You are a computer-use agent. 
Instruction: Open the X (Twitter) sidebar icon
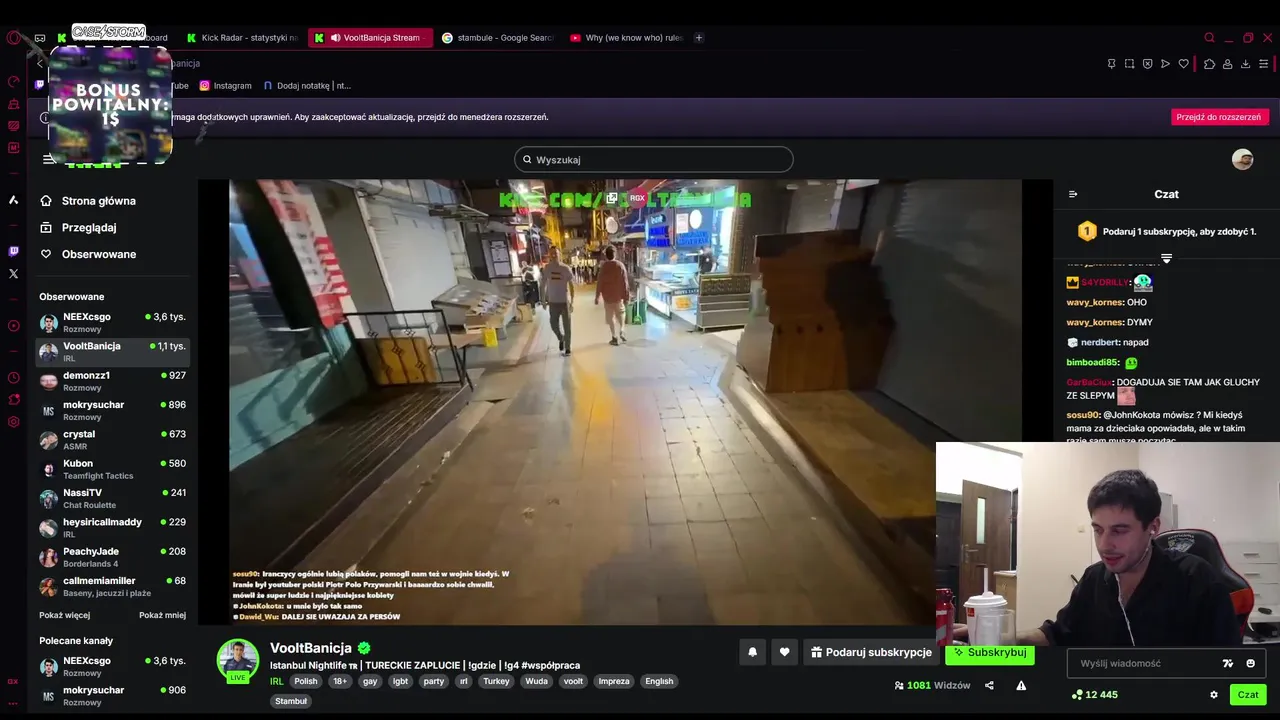tap(13, 273)
